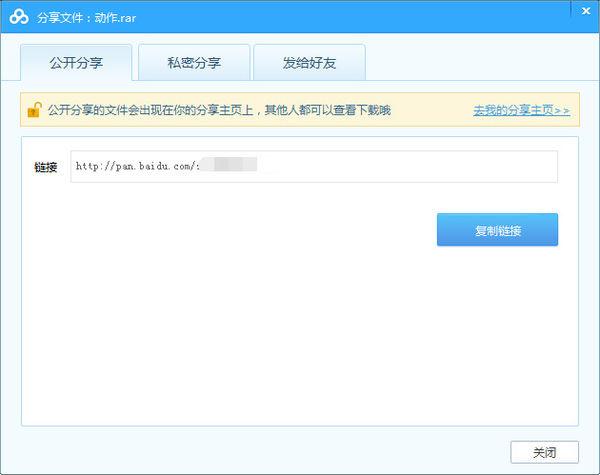Click the 链接 label text
600x475 pixels.
click(46, 167)
